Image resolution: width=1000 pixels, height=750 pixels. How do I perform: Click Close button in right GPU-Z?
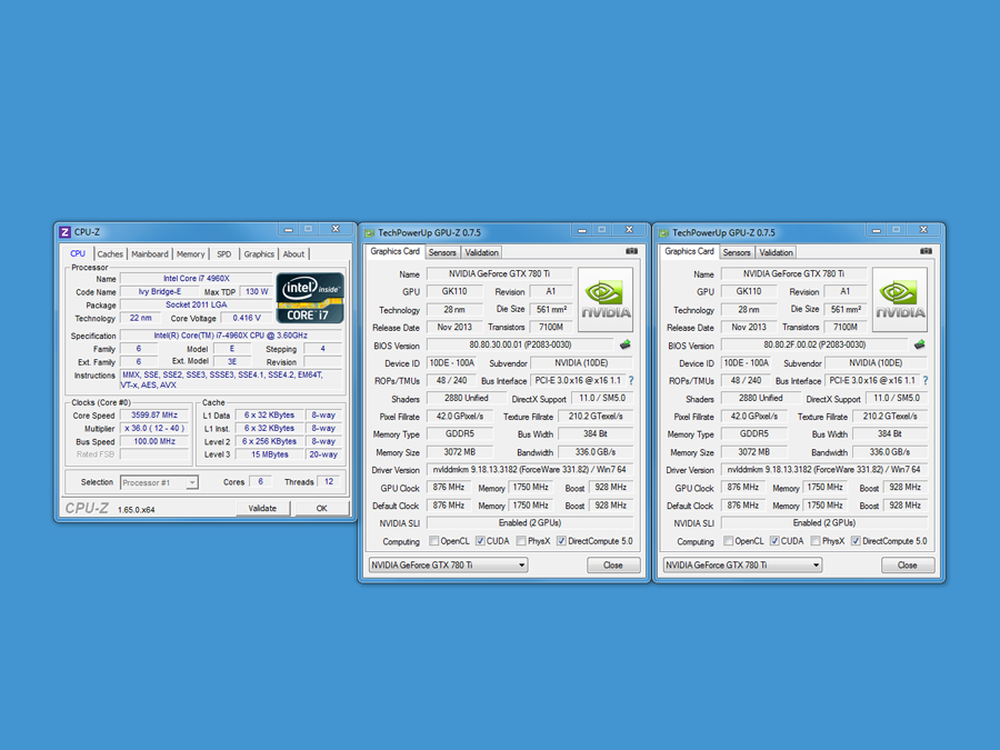click(908, 565)
